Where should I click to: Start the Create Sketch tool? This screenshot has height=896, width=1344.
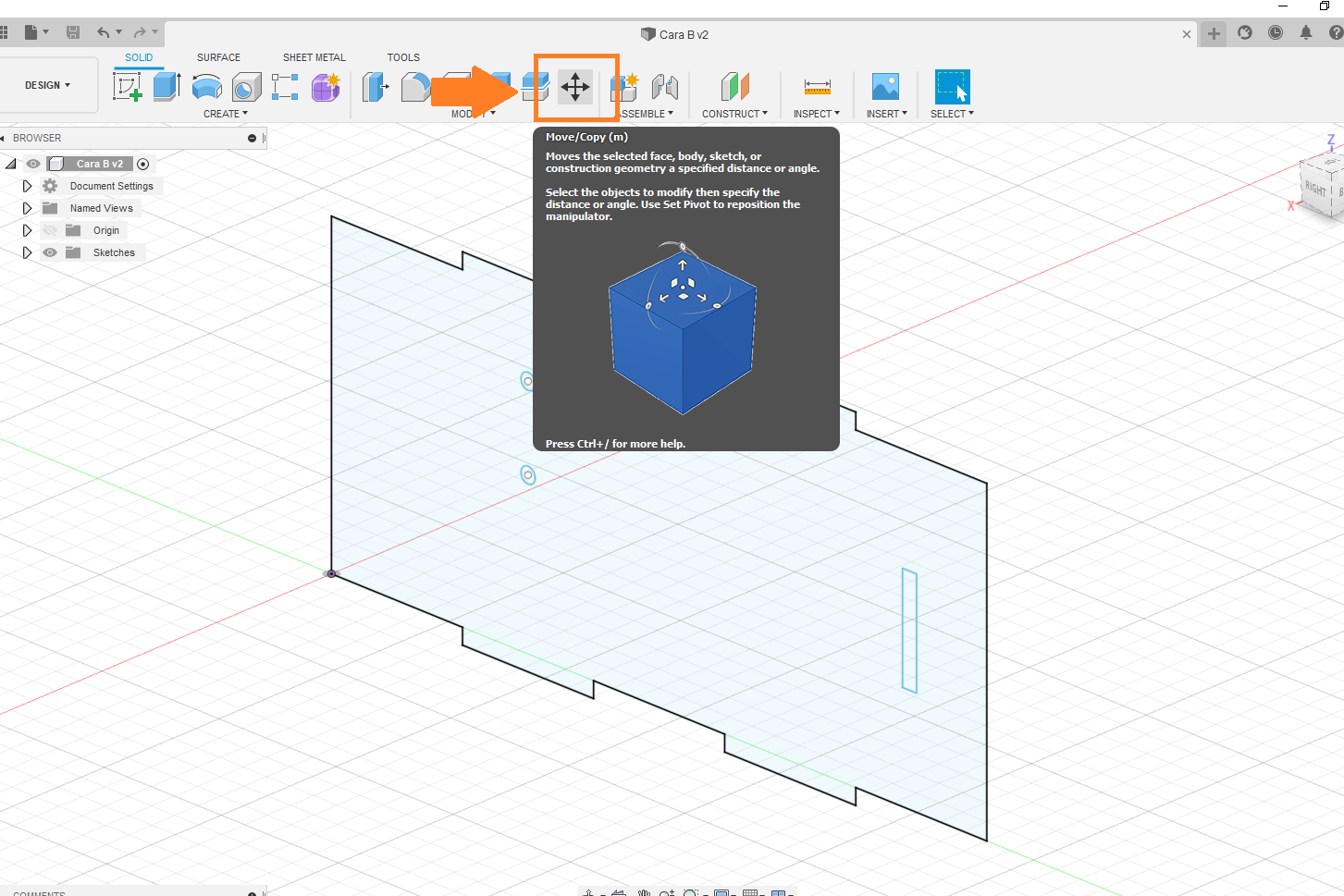pos(127,87)
